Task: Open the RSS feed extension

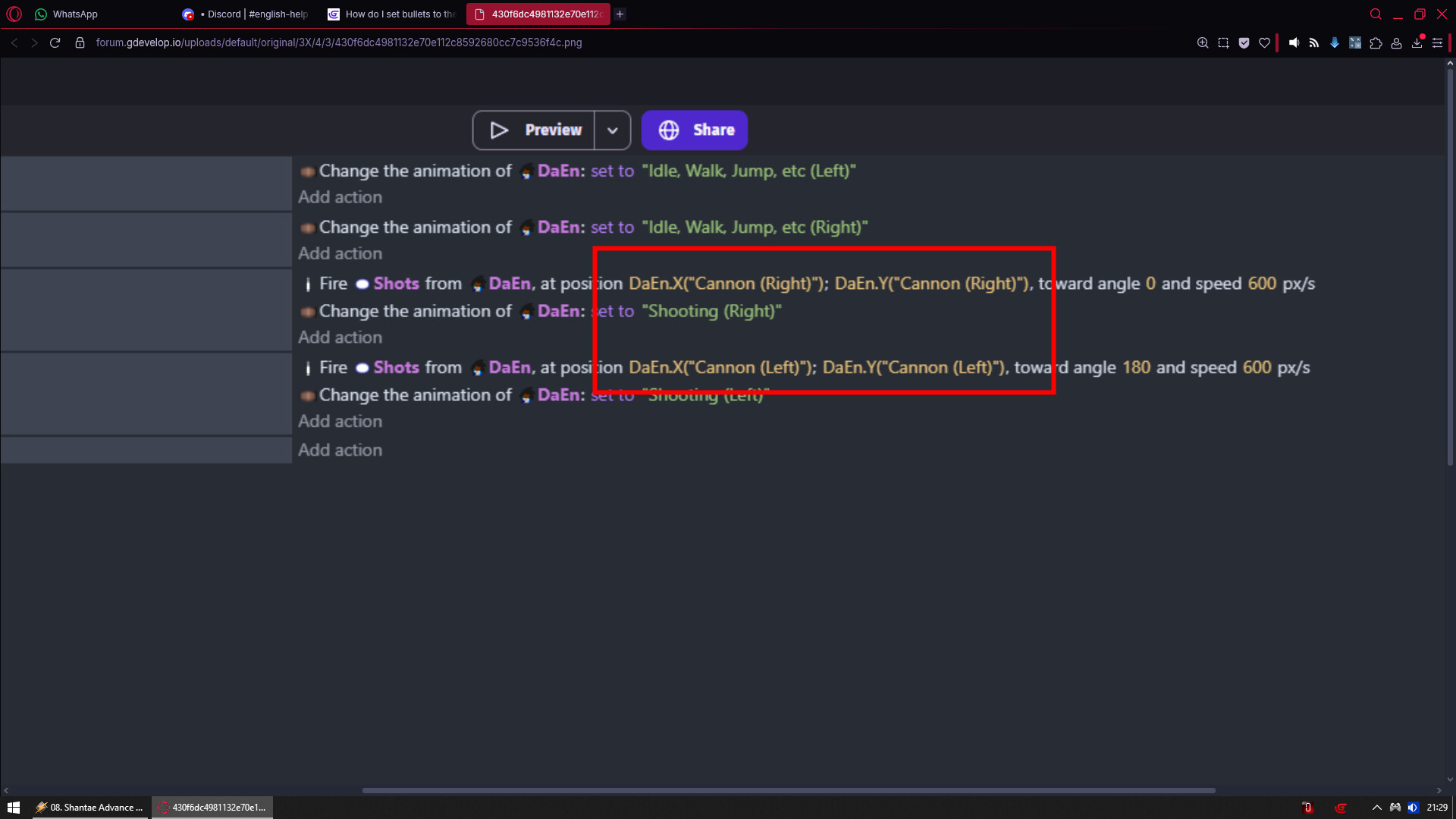Action: coord(1314,43)
